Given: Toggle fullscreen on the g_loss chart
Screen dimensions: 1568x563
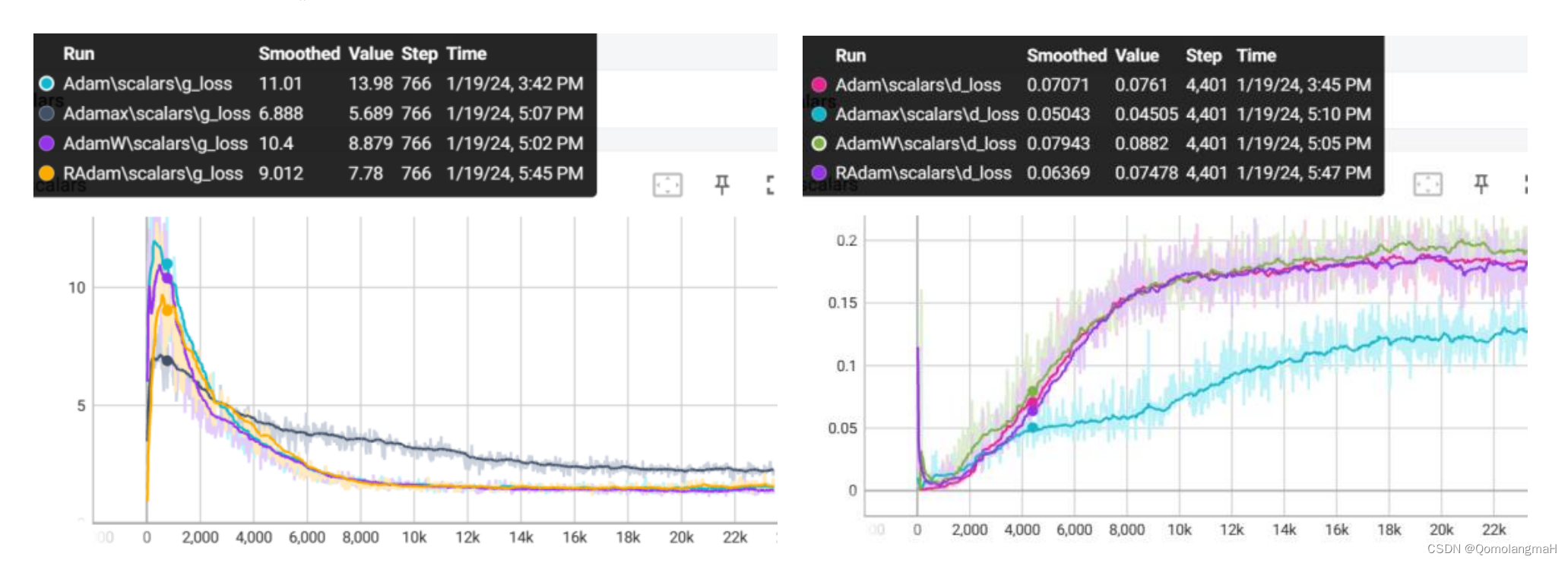Looking at the screenshot, I should pyautogui.click(x=770, y=185).
